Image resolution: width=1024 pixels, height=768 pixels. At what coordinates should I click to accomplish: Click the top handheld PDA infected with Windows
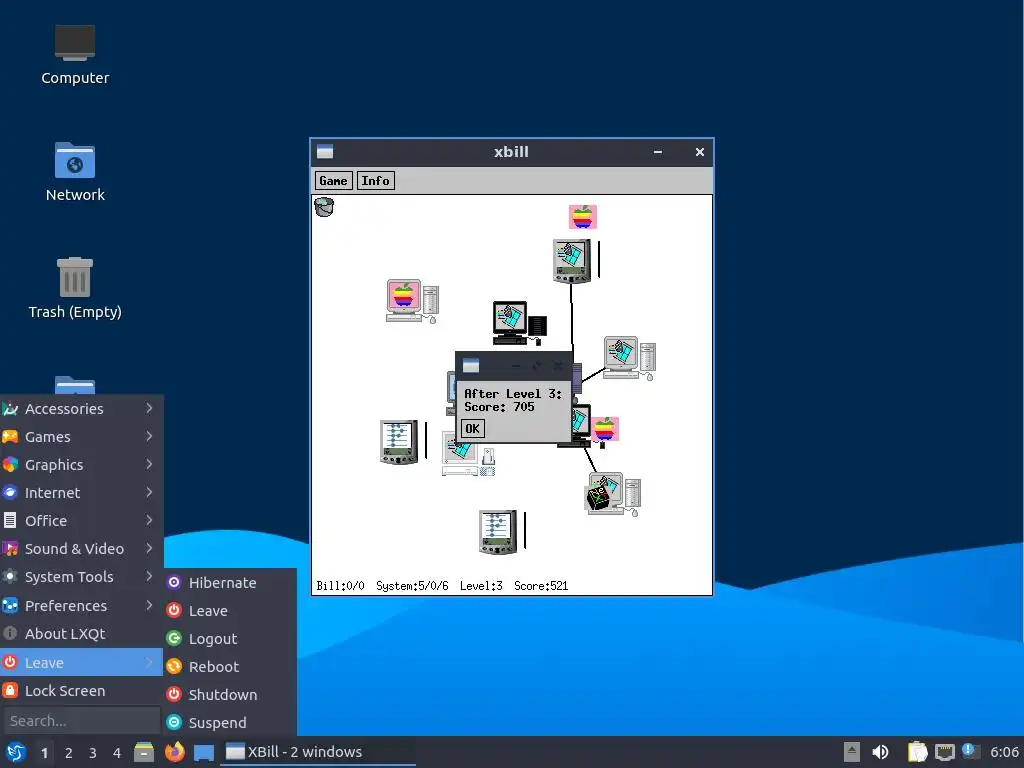pos(572,261)
